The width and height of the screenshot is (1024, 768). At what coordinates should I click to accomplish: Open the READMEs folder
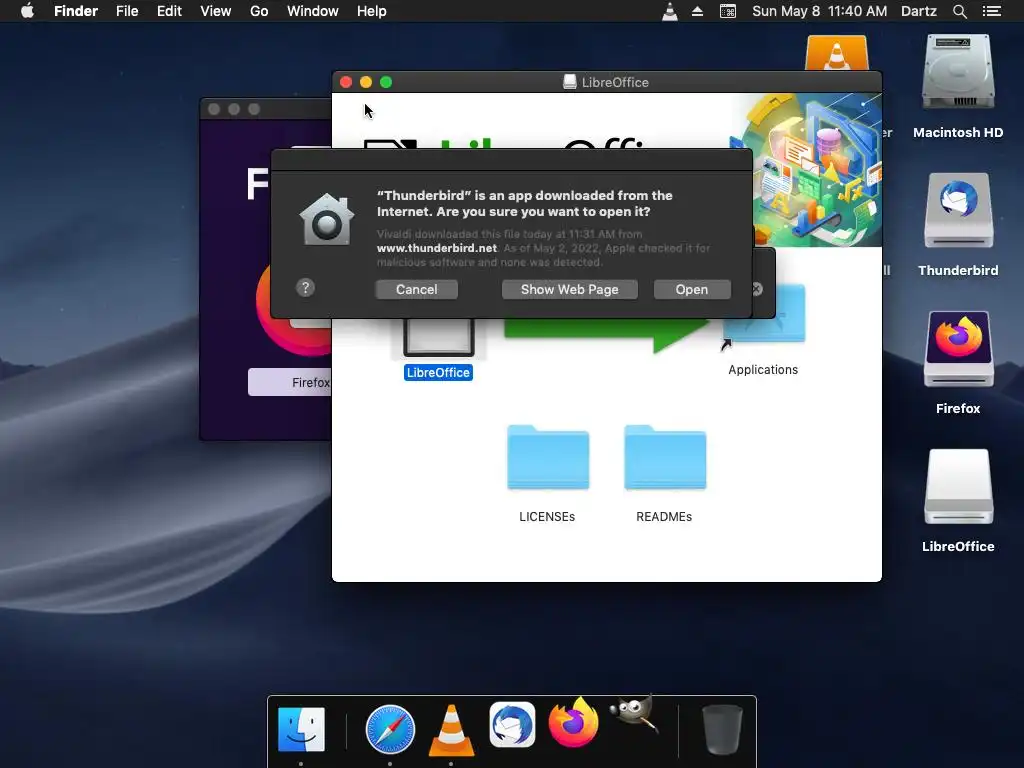coord(665,457)
